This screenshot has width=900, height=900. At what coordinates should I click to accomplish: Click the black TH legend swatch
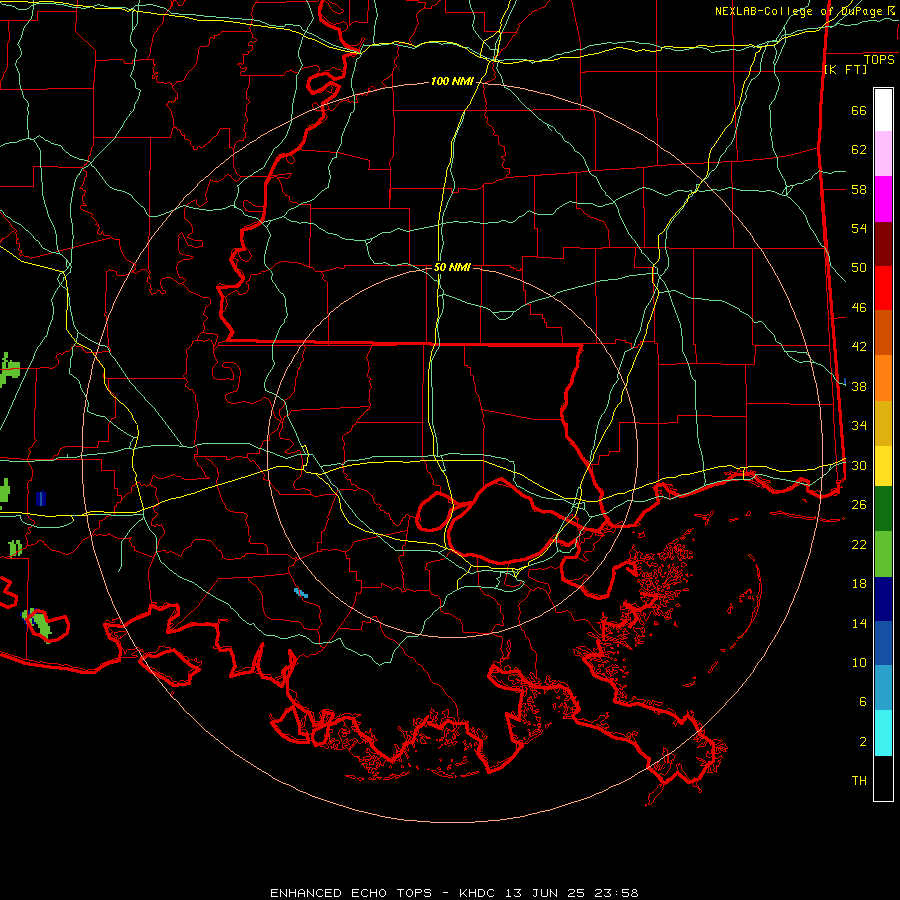(883, 778)
